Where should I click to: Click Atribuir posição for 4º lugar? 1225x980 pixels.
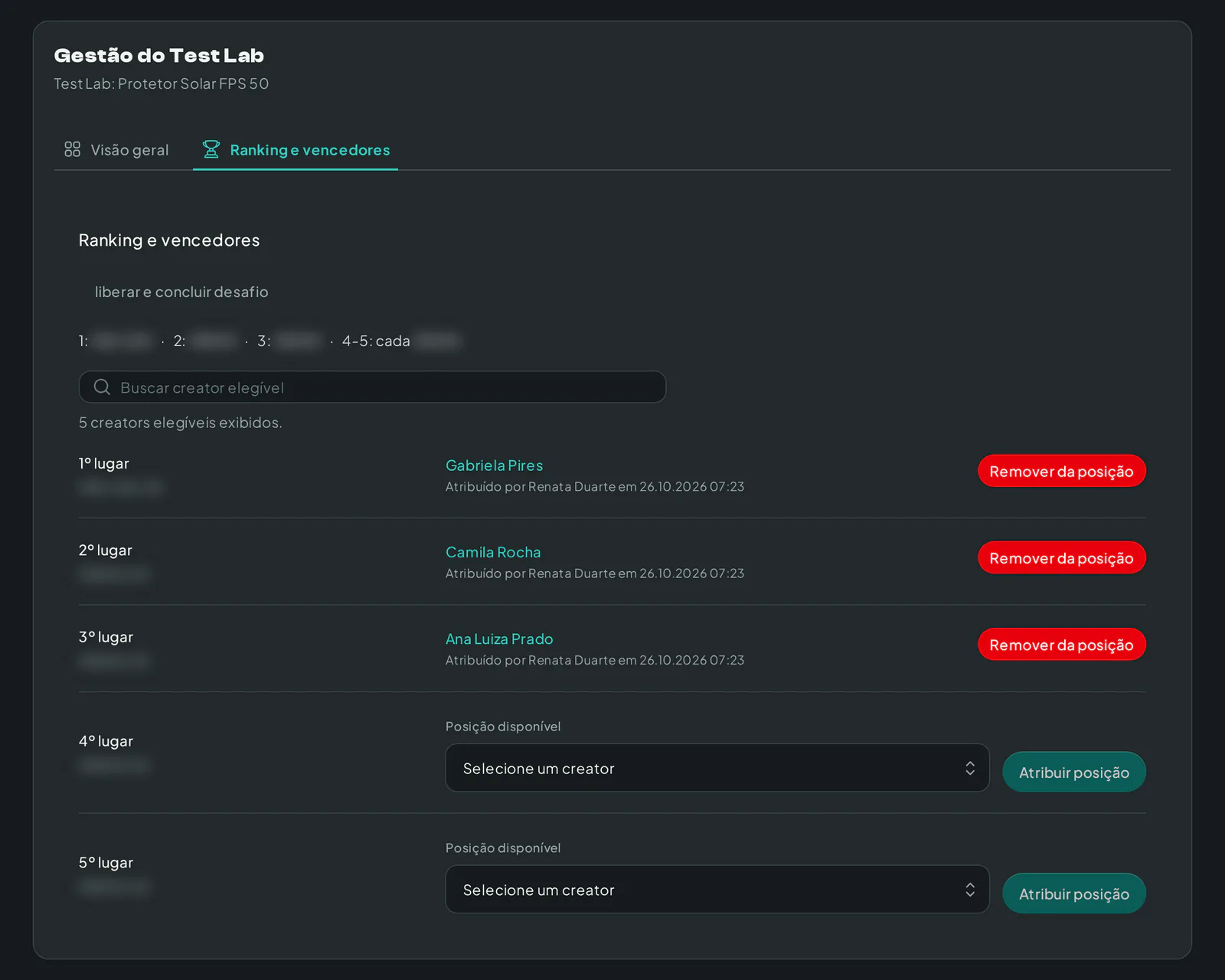[x=1074, y=772]
